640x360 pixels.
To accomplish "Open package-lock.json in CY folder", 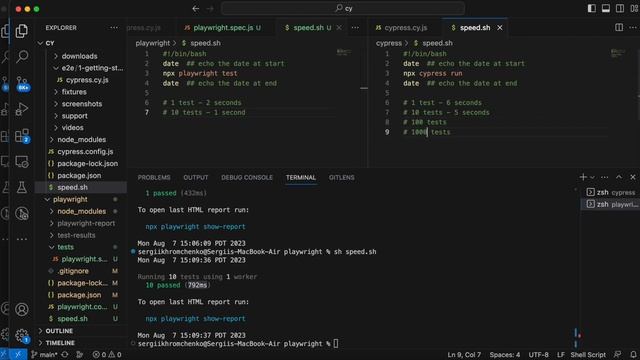I will 81,163.
